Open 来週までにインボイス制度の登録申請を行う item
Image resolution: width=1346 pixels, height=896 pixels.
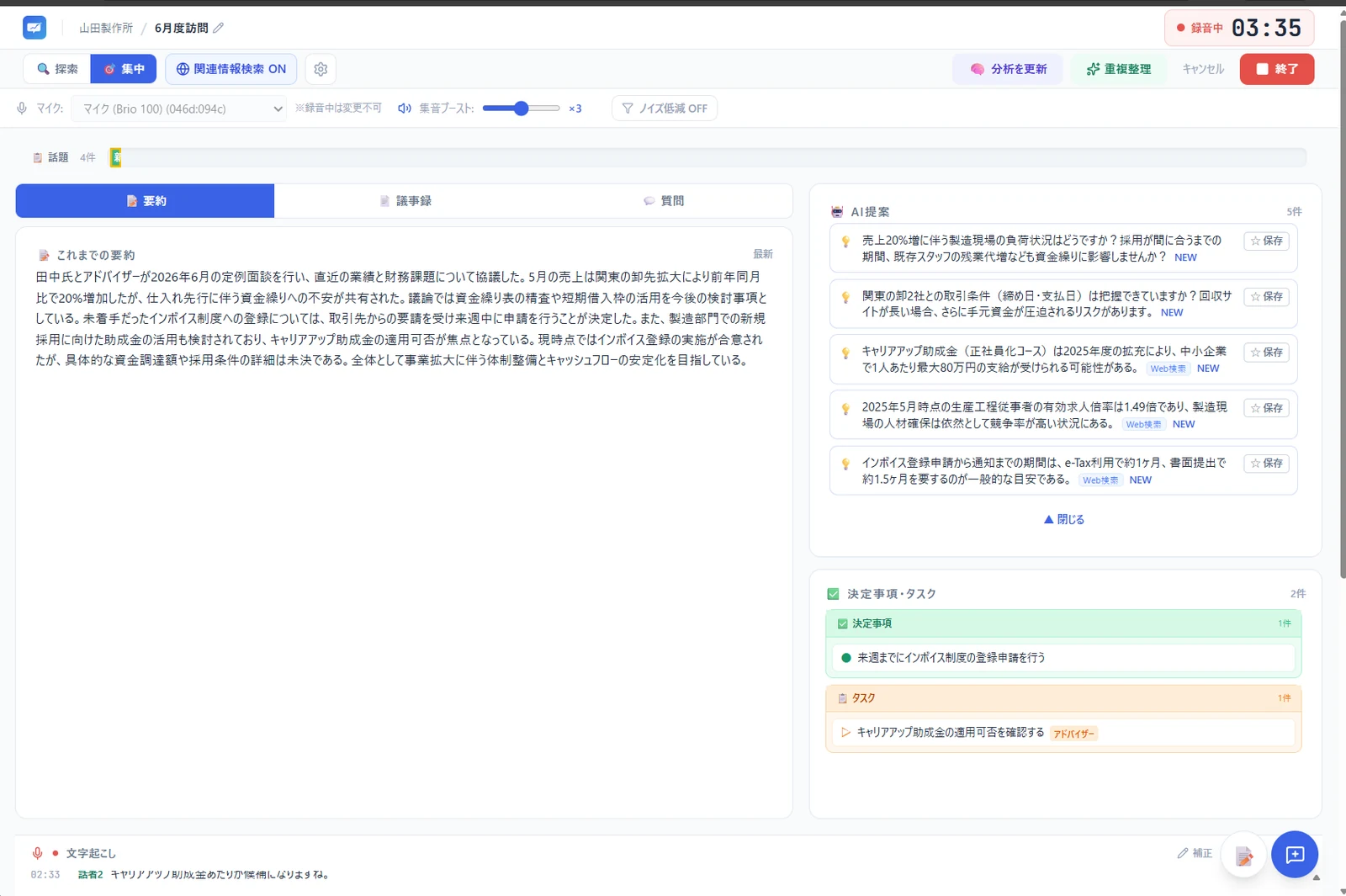tap(1063, 658)
